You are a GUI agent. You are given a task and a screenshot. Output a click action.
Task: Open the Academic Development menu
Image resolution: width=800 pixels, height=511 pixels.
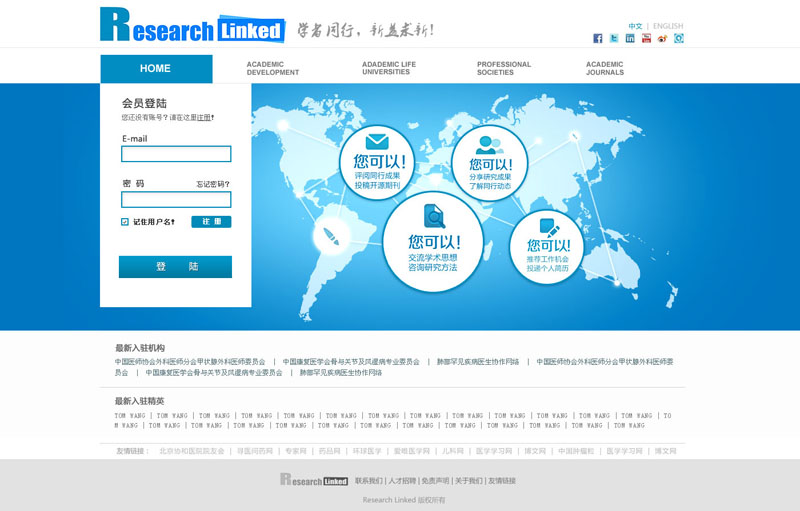coord(272,68)
